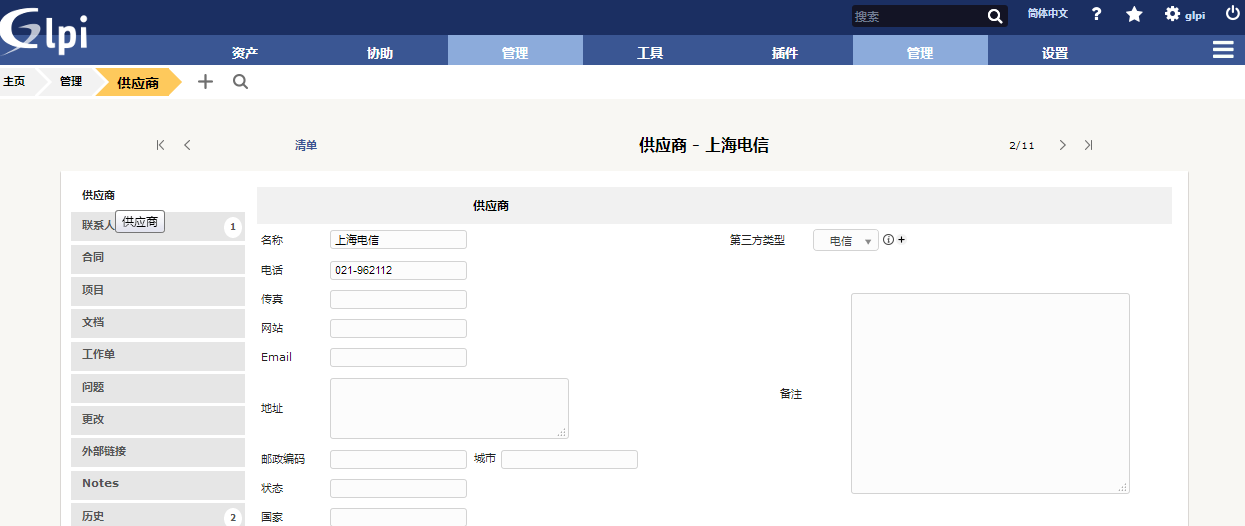Open the 清单 list link
The width and height of the screenshot is (1245, 526).
point(306,146)
